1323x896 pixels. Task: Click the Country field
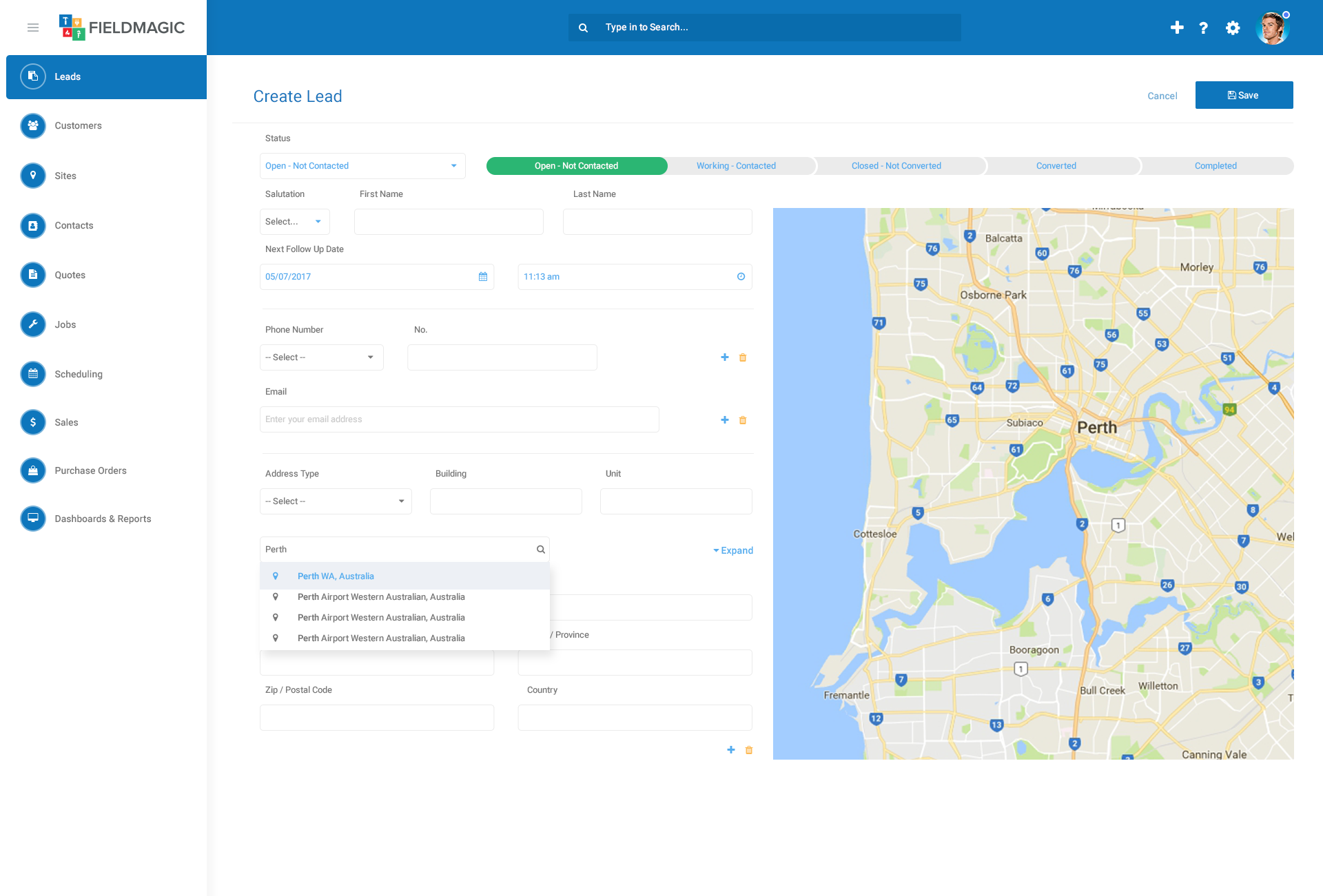[635, 718]
